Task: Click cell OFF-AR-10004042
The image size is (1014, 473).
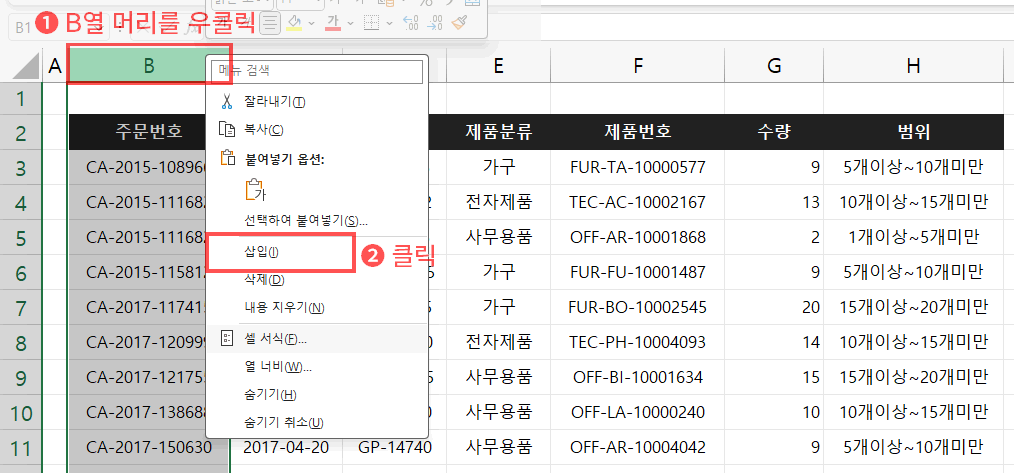Action: 638,447
